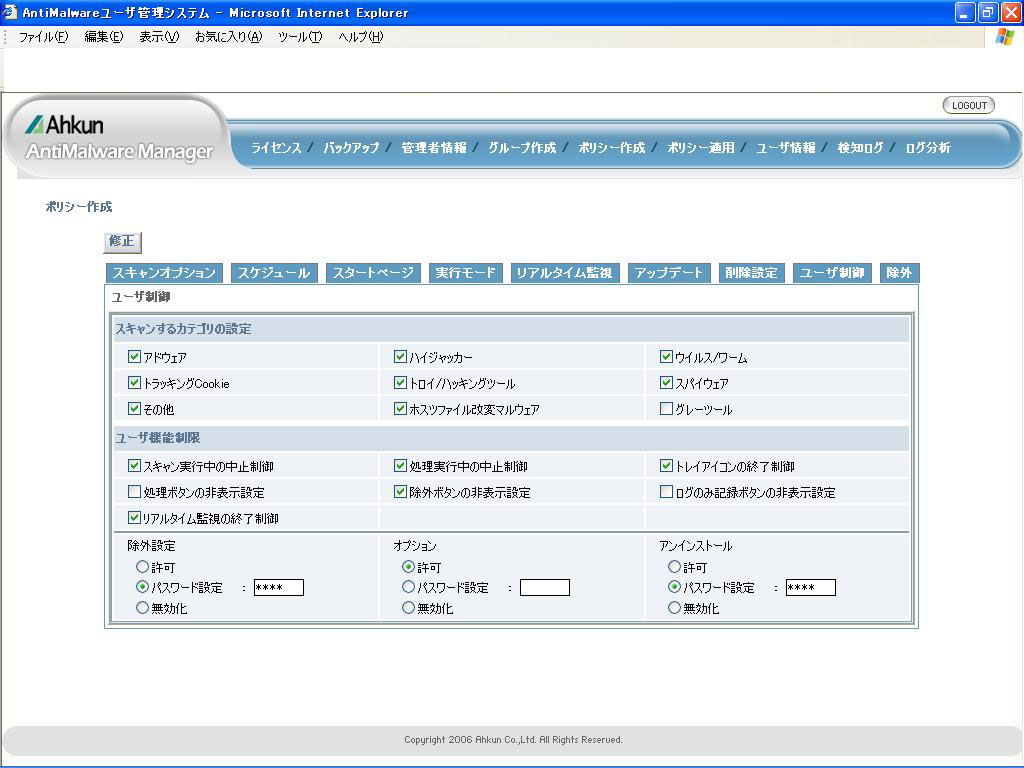
Task: Open the ファイル(F) menu
Action: (43, 37)
